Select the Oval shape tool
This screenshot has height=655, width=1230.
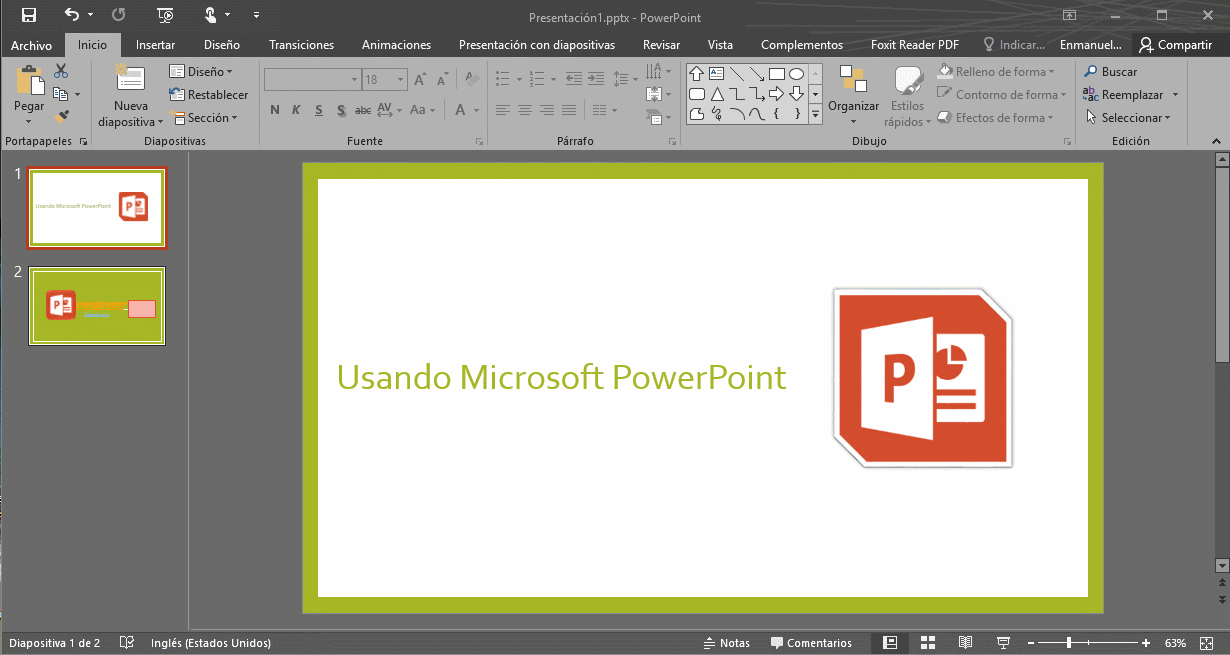pos(796,72)
